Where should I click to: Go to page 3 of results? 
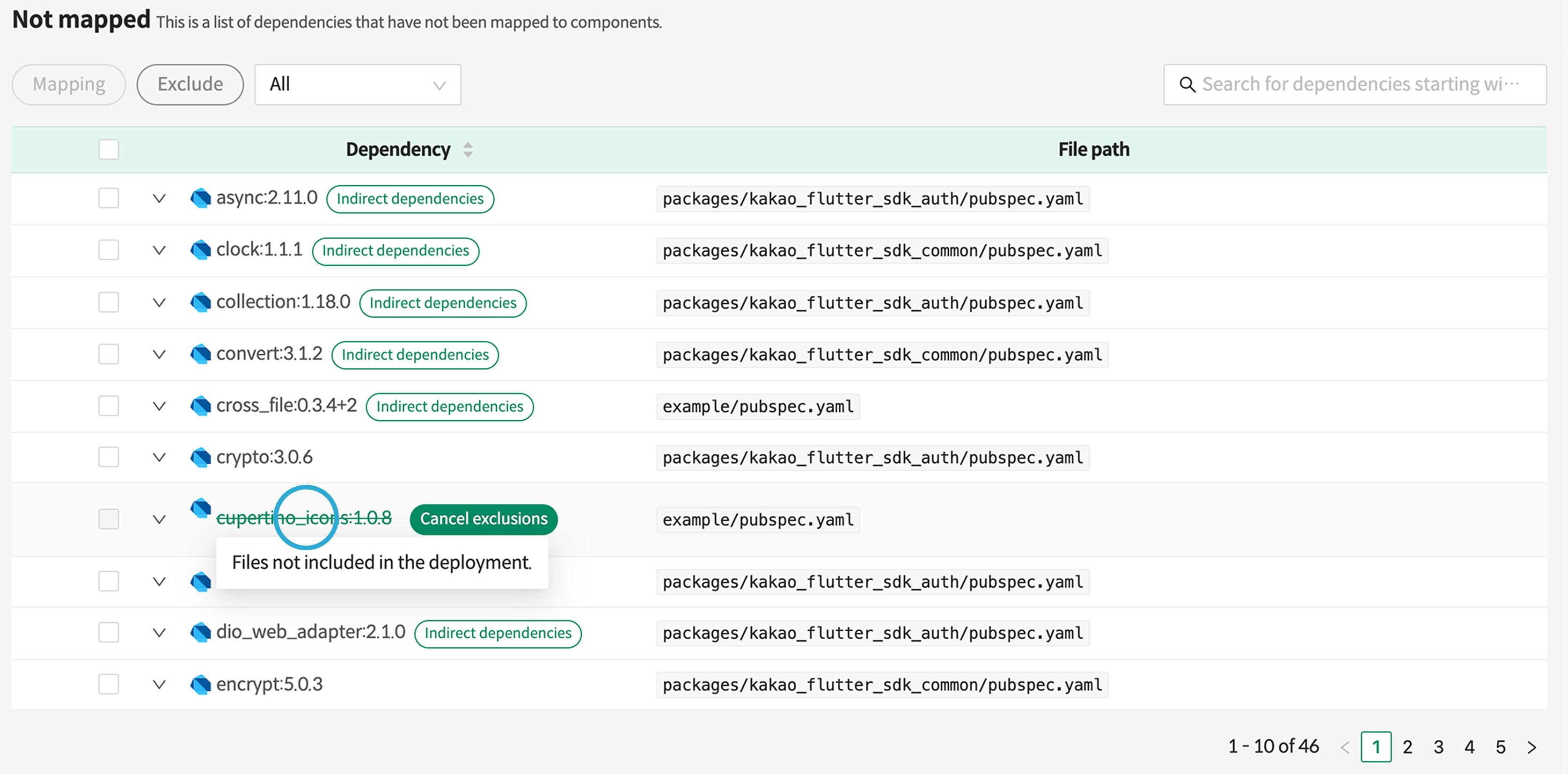pos(1438,747)
